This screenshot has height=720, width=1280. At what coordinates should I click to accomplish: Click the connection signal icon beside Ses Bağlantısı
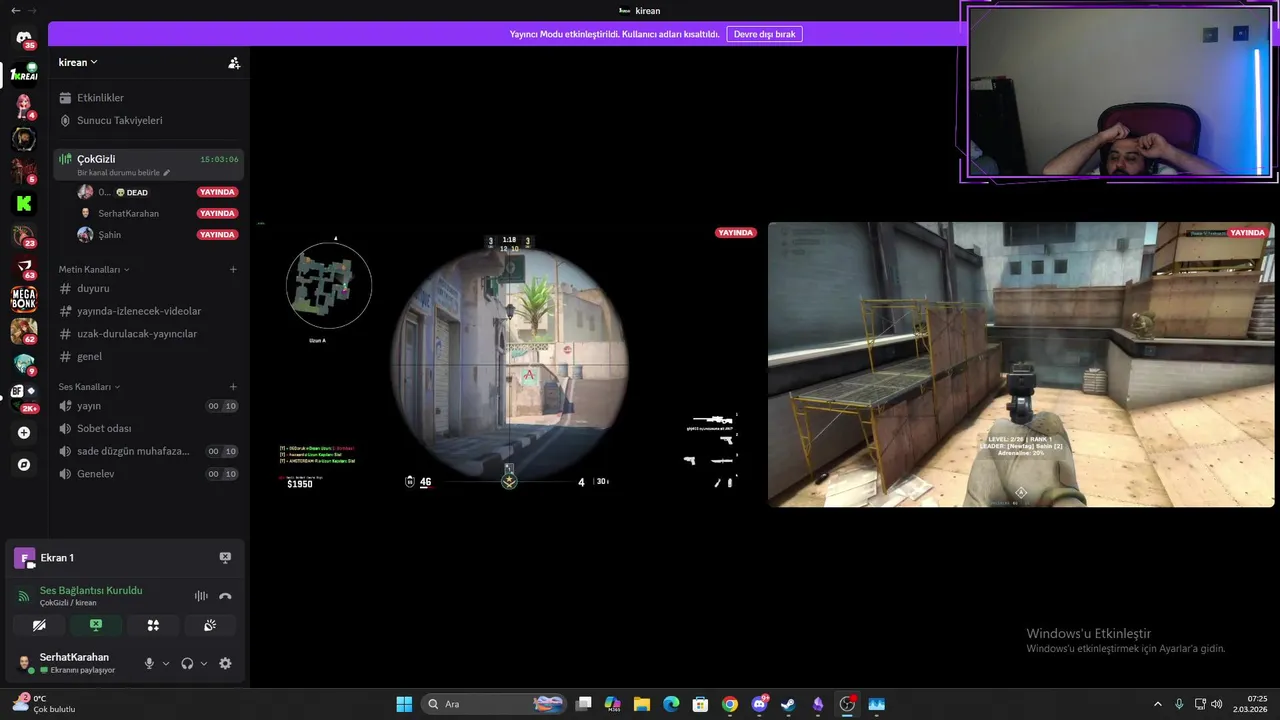pyautogui.click(x=23, y=596)
